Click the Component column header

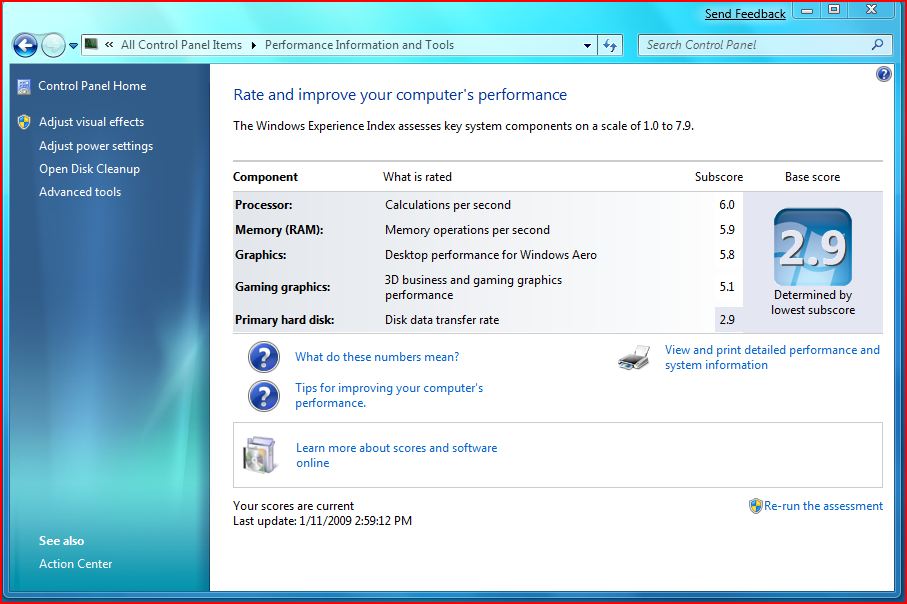(x=266, y=177)
